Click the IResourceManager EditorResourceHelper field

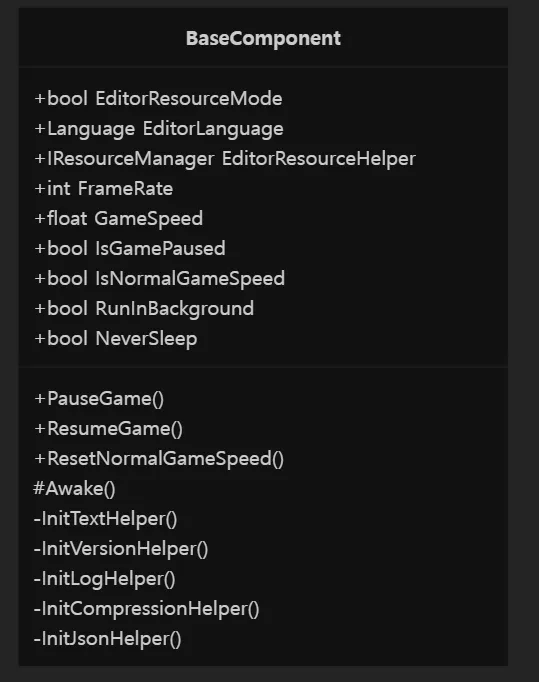pyautogui.click(x=225, y=159)
